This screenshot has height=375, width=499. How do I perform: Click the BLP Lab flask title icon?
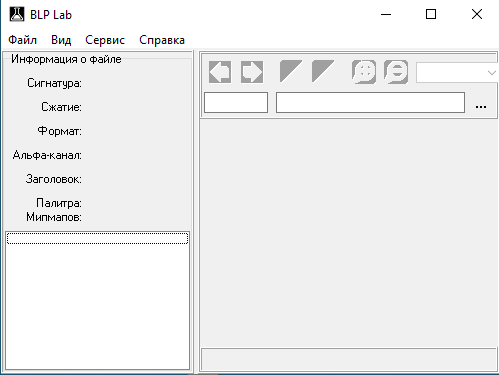point(17,14)
